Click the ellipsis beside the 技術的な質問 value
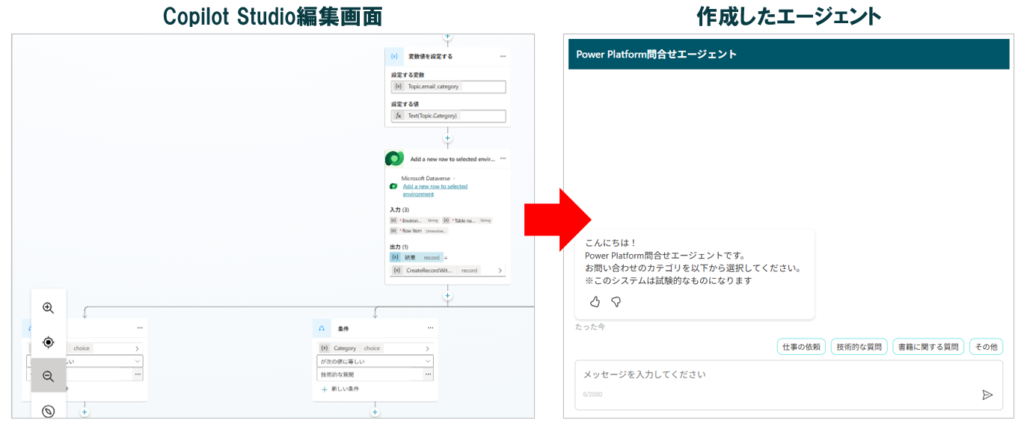 click(428, 375)
